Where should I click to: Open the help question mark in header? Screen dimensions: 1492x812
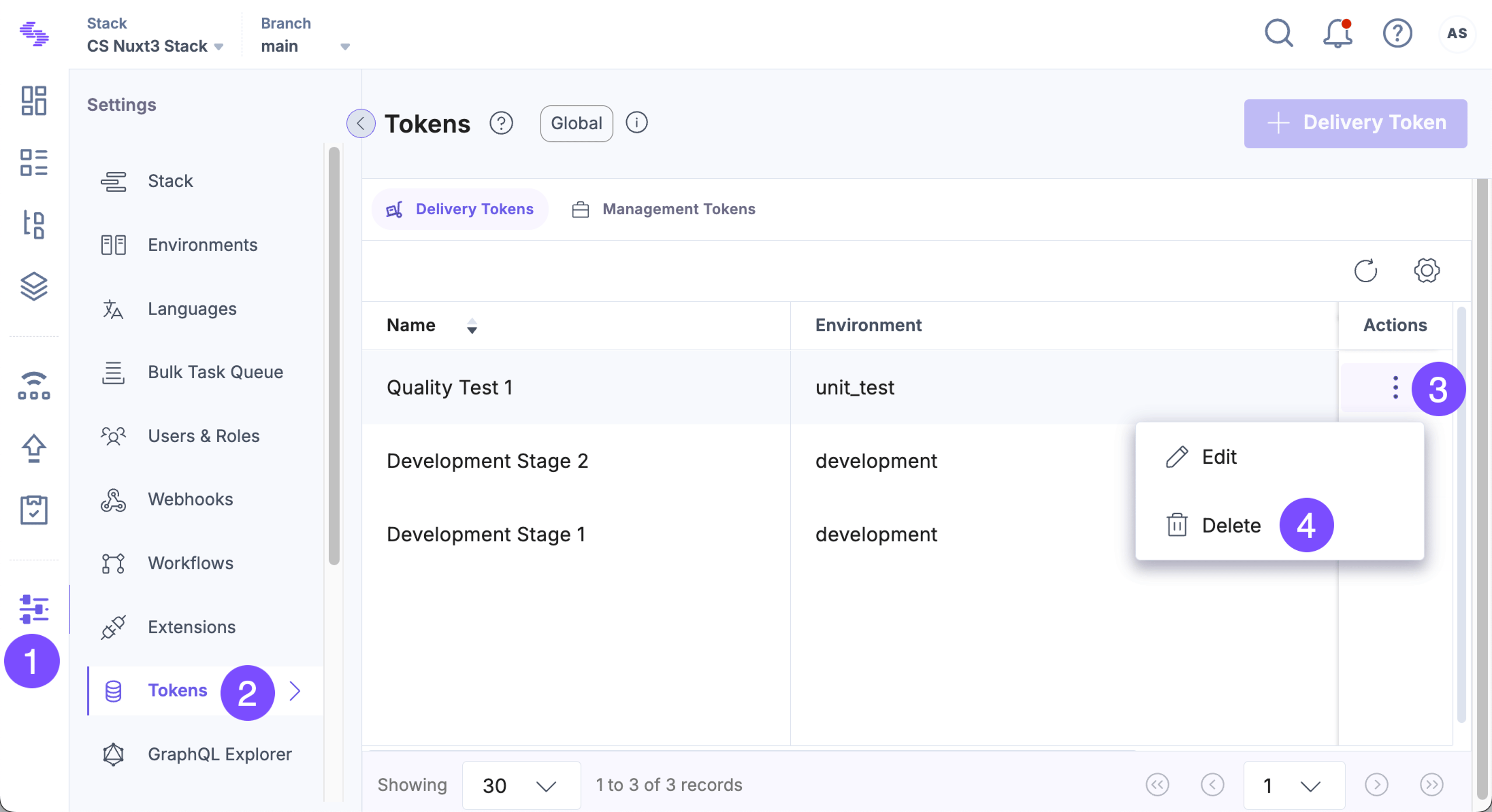click(x=1397, y=33)
